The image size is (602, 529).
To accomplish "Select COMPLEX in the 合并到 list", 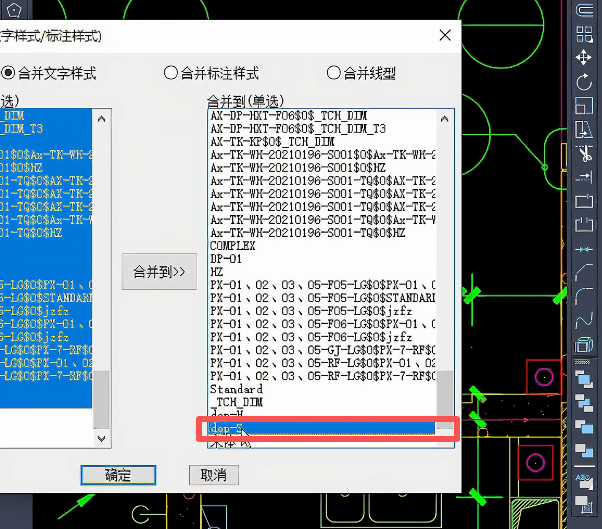I will [x=233, y=245].
